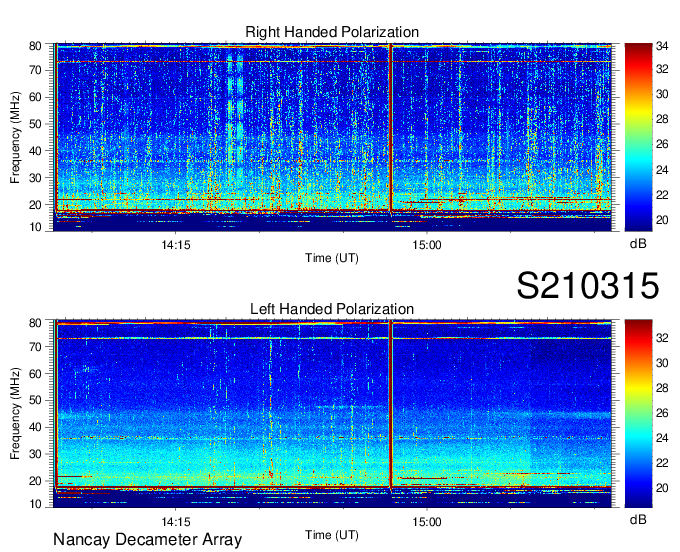Click the Right Handed plot's dB color bar
The width and height of the screenshot is (680, 552).
[638, 137]
